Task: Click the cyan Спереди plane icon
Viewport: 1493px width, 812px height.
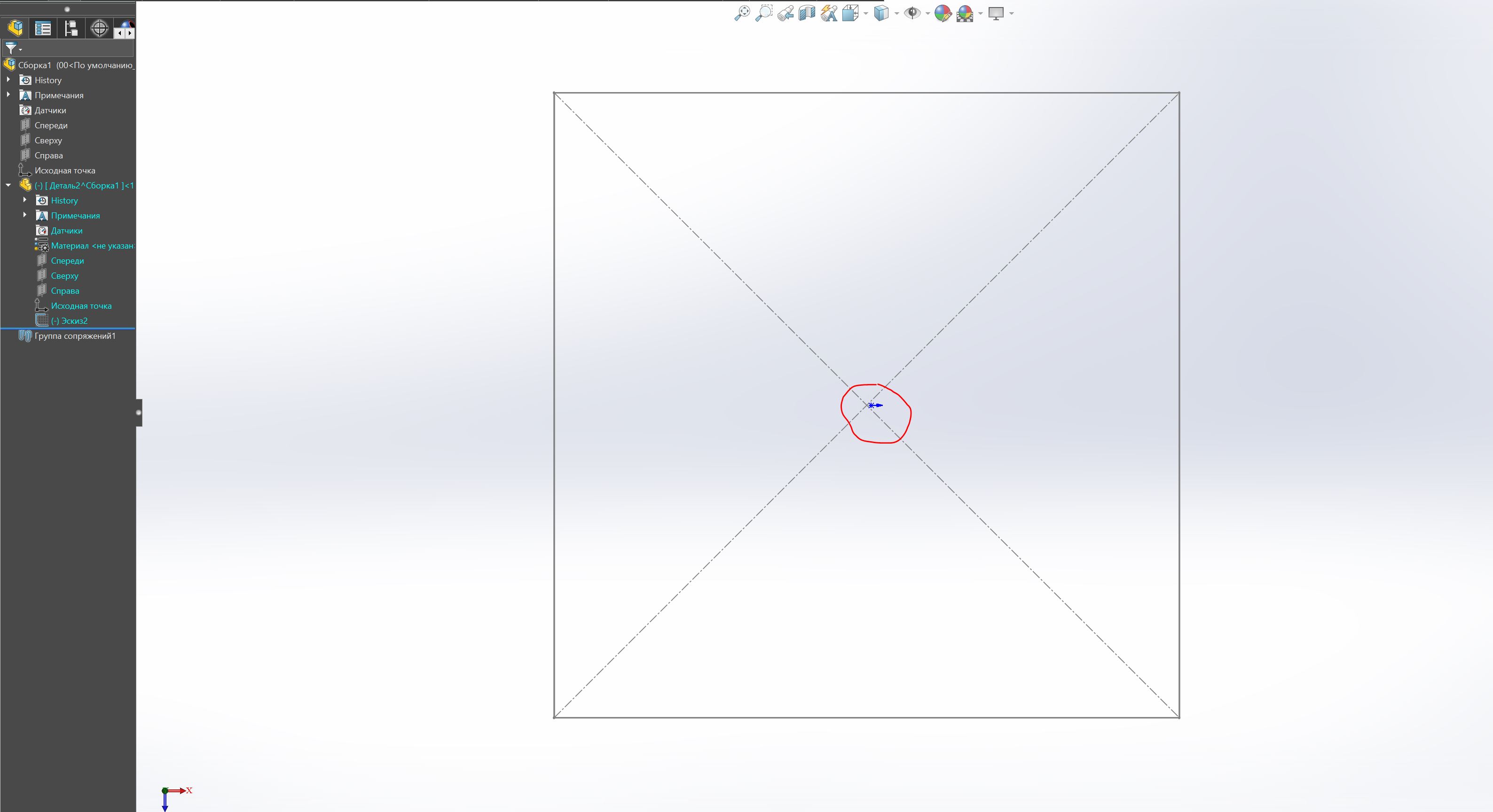Action: coord(42,261)
